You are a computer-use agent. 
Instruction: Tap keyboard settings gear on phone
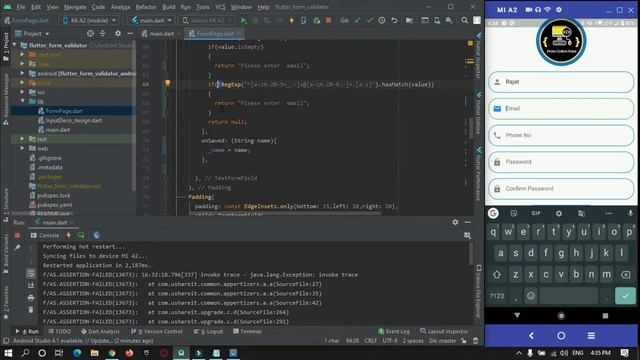[559, 213]
